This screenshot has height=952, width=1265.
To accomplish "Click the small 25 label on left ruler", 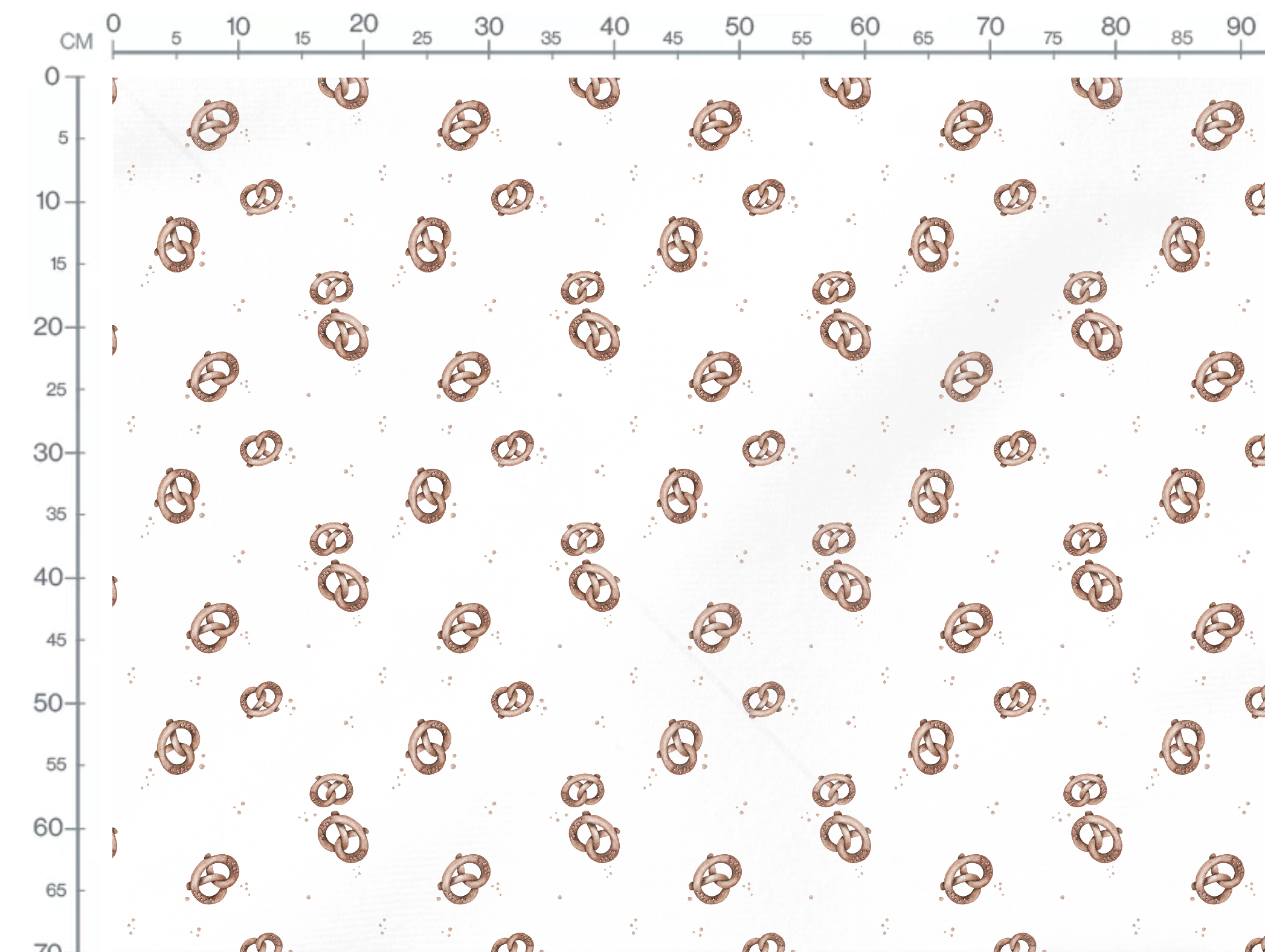I will (x=56, y=390).
